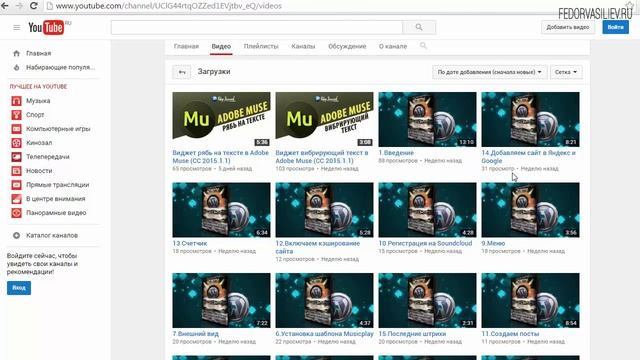Click the Спорт trophy icon
This screenshot has width=640, height=360.
(16, 115)
